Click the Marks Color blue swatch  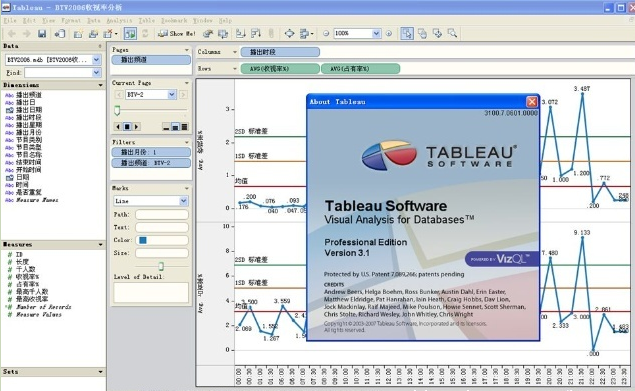click(143, 240)
